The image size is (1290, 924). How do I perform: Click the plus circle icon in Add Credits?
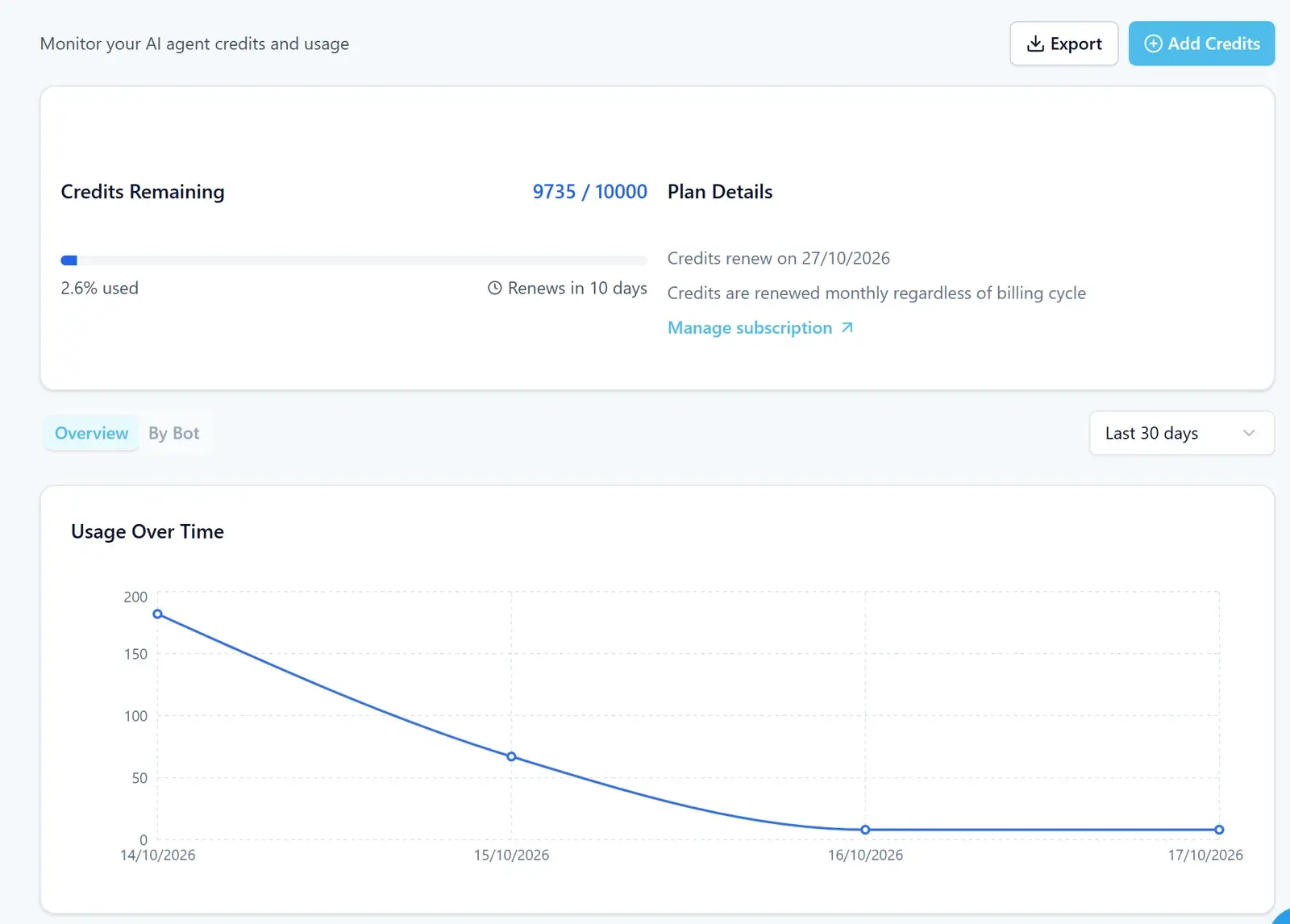[1153, 44]
